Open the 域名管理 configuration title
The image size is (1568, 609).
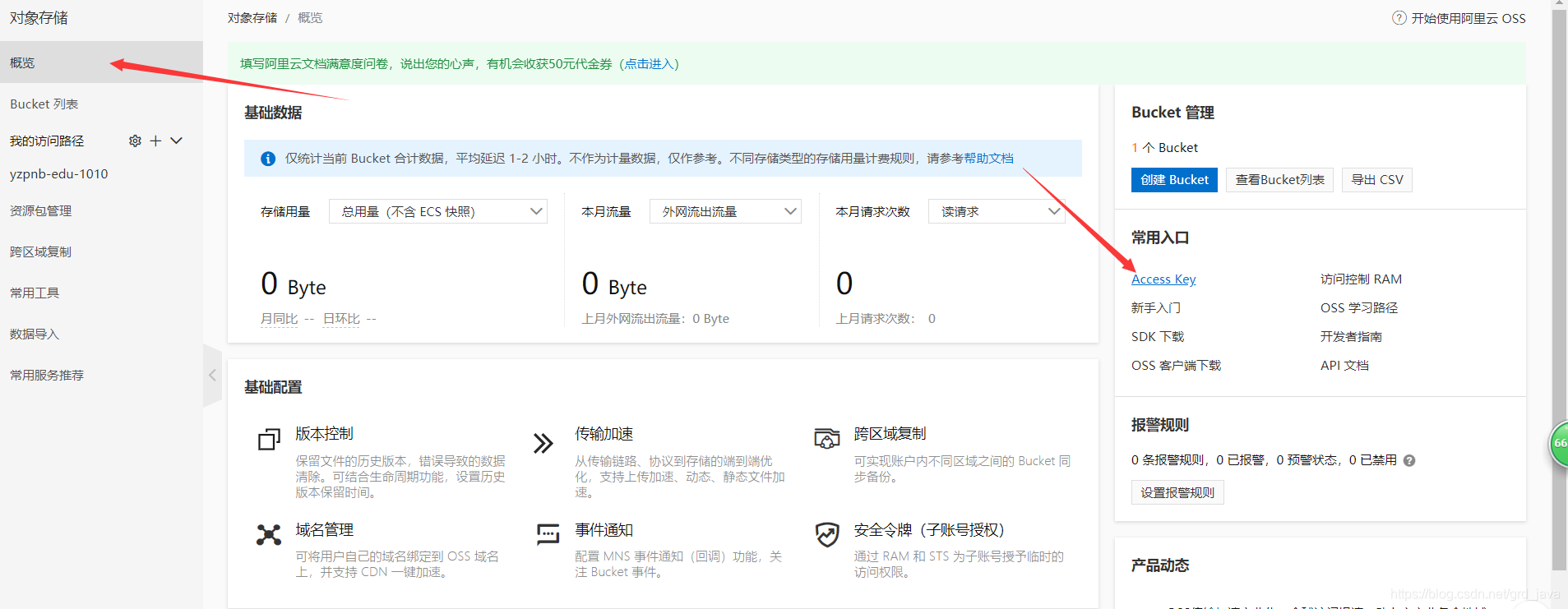pos(324,530)
